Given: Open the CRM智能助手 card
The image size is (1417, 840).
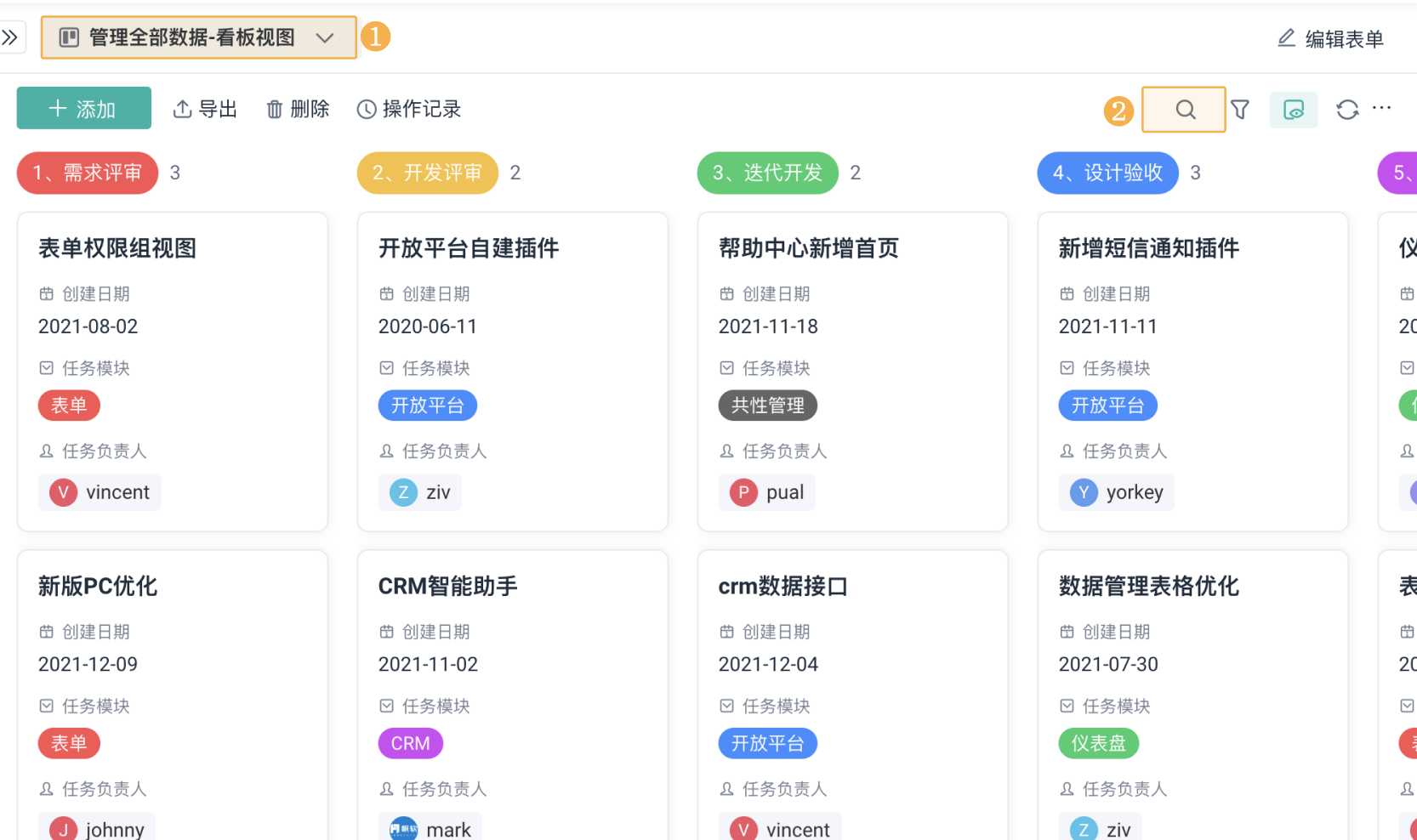Looking at the screenshot, I should coord(513,695).
